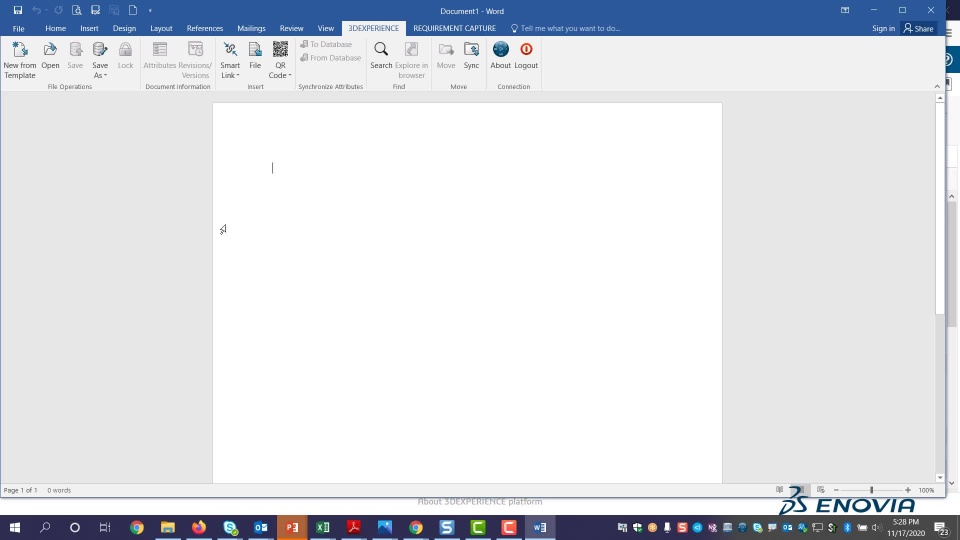Screen dimensions: 960x540
Task: Open the Save As dropdown
Action: pyautogui.click(x=100, y=59)
